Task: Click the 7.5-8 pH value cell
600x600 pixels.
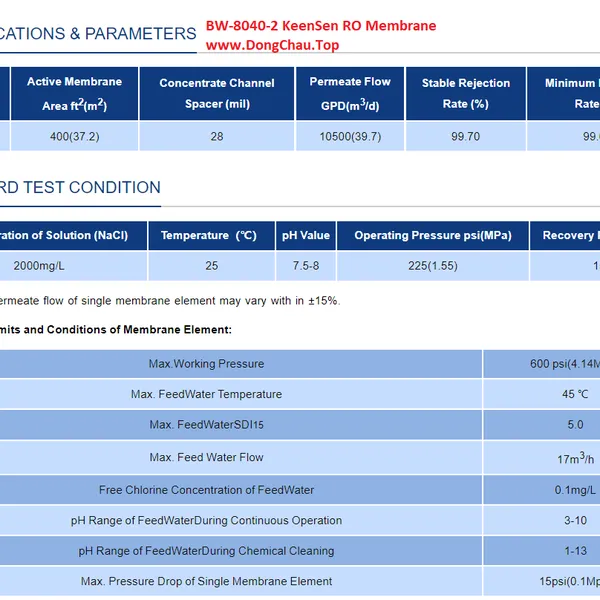Action: [305, 266]
